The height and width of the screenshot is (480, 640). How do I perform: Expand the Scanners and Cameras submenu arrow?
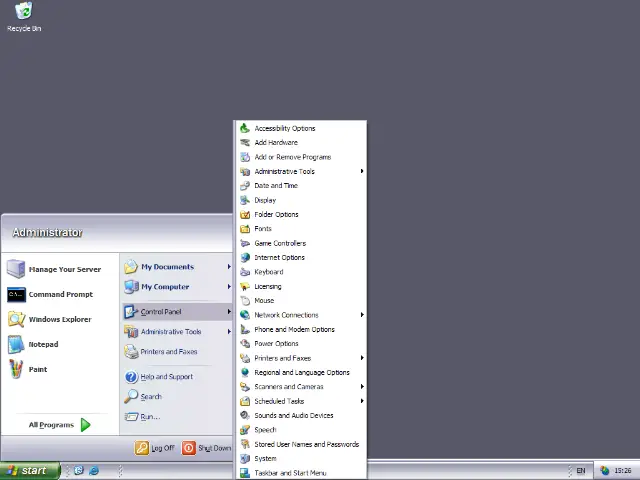(x=362, y=387)
